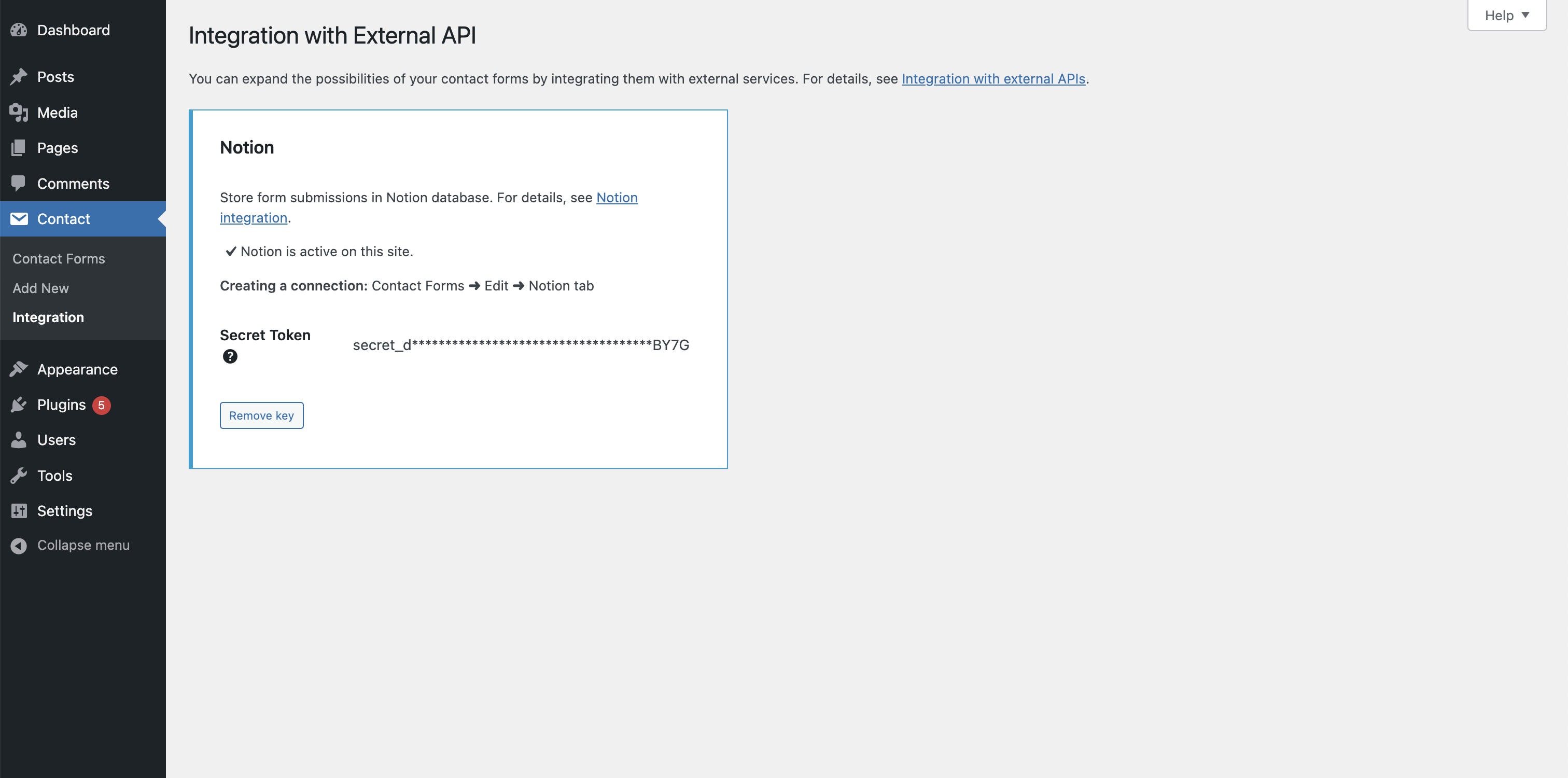Click the Comments speech bubble icon

(19, 183)
